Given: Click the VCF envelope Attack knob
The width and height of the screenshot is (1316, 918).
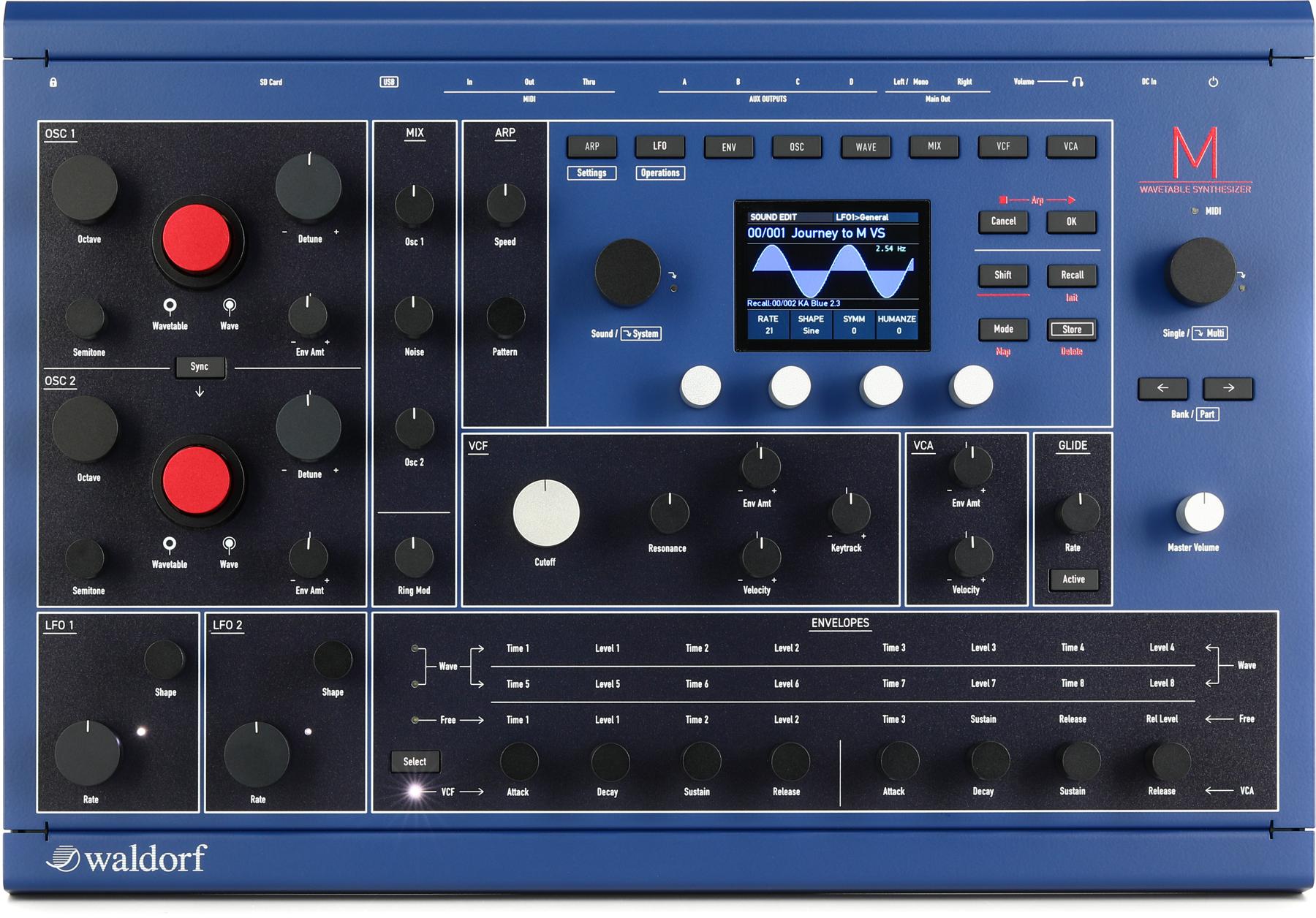Looking at the screenshot, I should tap(519, 762).
